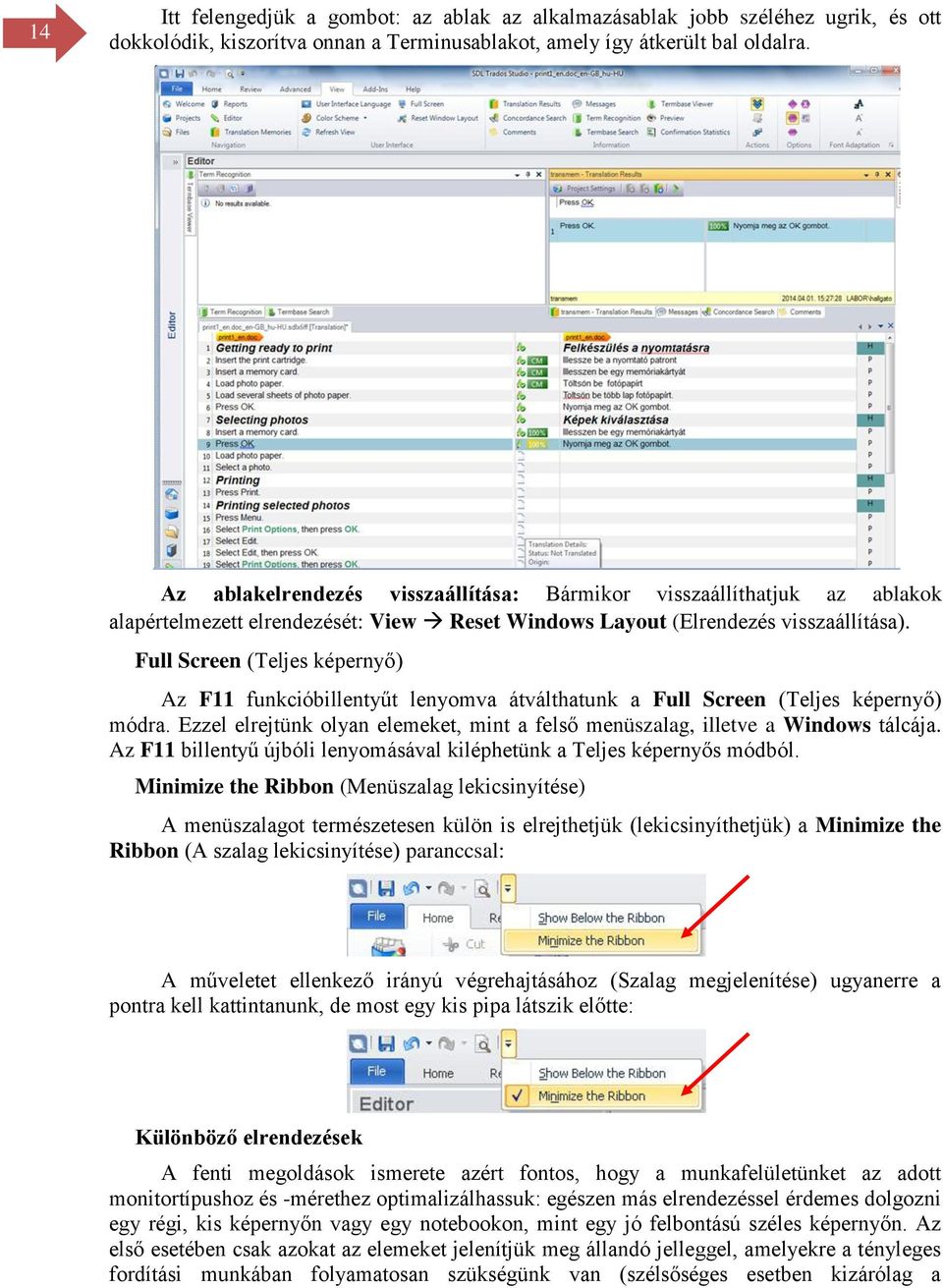The image size is (943, 1288).
Task: Click target text "Képek kiválasztása"
Action: click(616, 420)
